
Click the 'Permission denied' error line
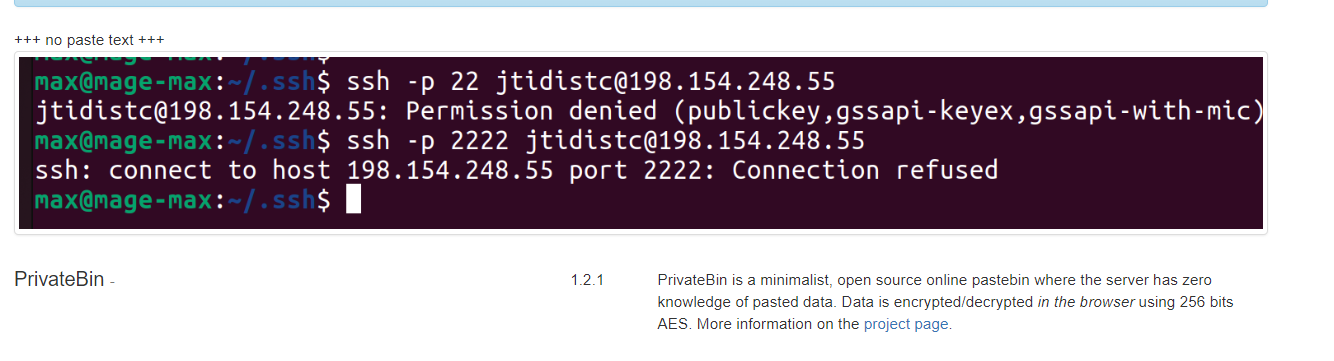click(644, 111)
